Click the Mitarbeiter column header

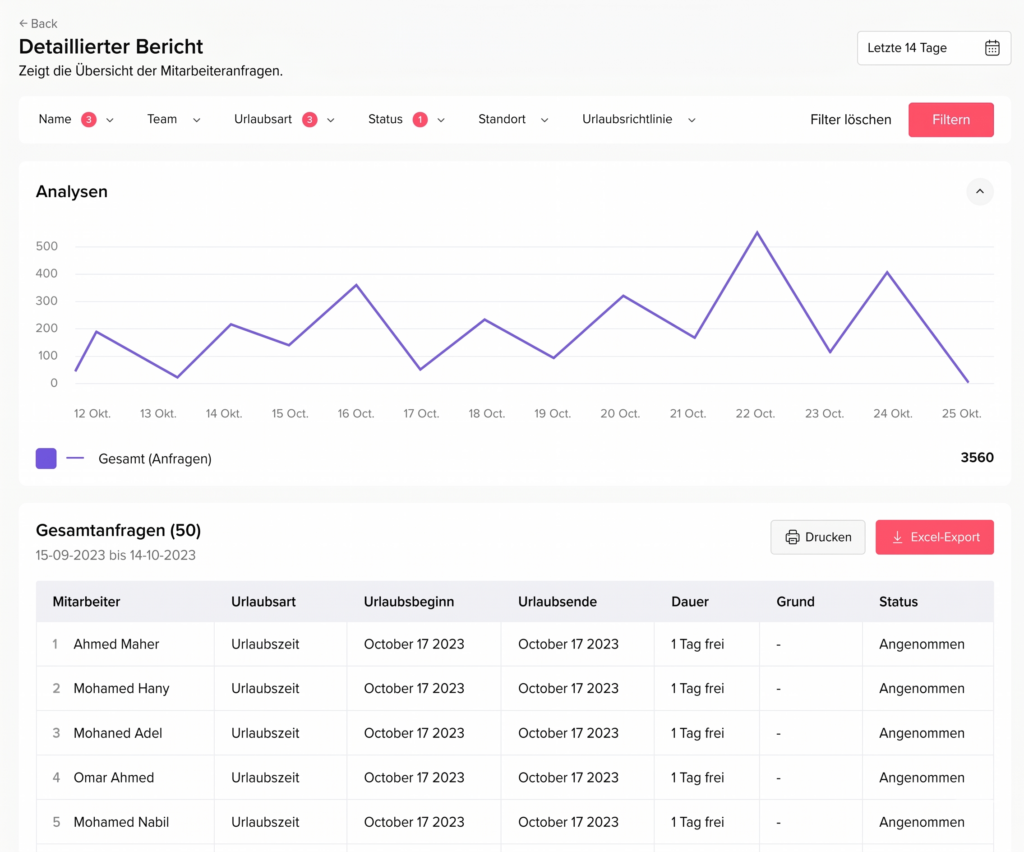87,602
